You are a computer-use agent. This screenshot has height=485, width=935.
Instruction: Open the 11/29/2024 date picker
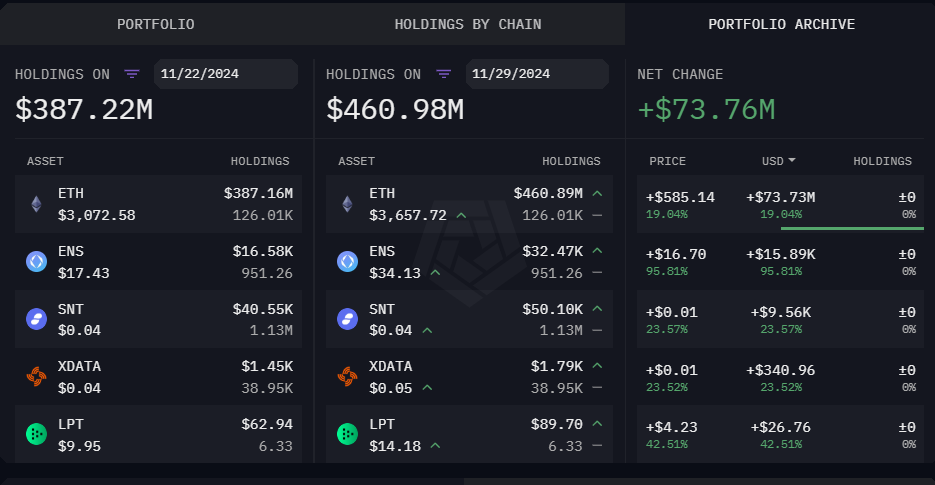pyautogui.click(x=536, y=74)
